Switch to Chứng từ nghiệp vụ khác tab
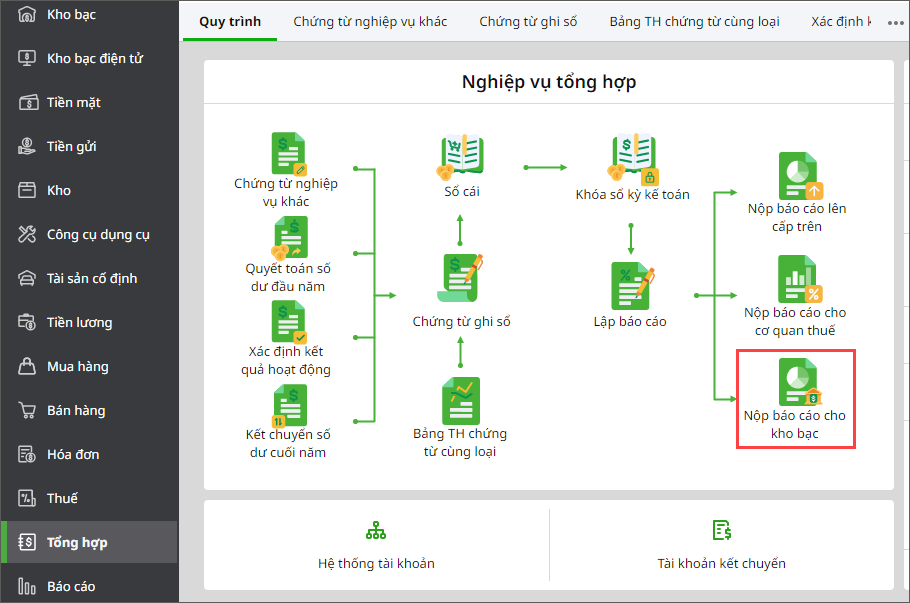910x603 pixels. point(370,21)
